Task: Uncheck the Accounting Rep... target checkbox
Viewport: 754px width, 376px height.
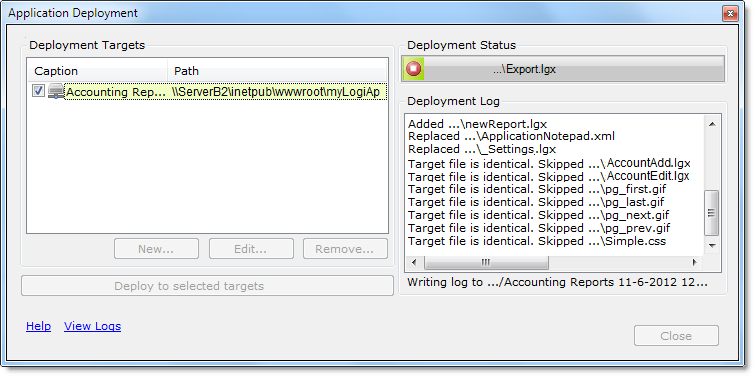Action: click(x=38, y=90)
